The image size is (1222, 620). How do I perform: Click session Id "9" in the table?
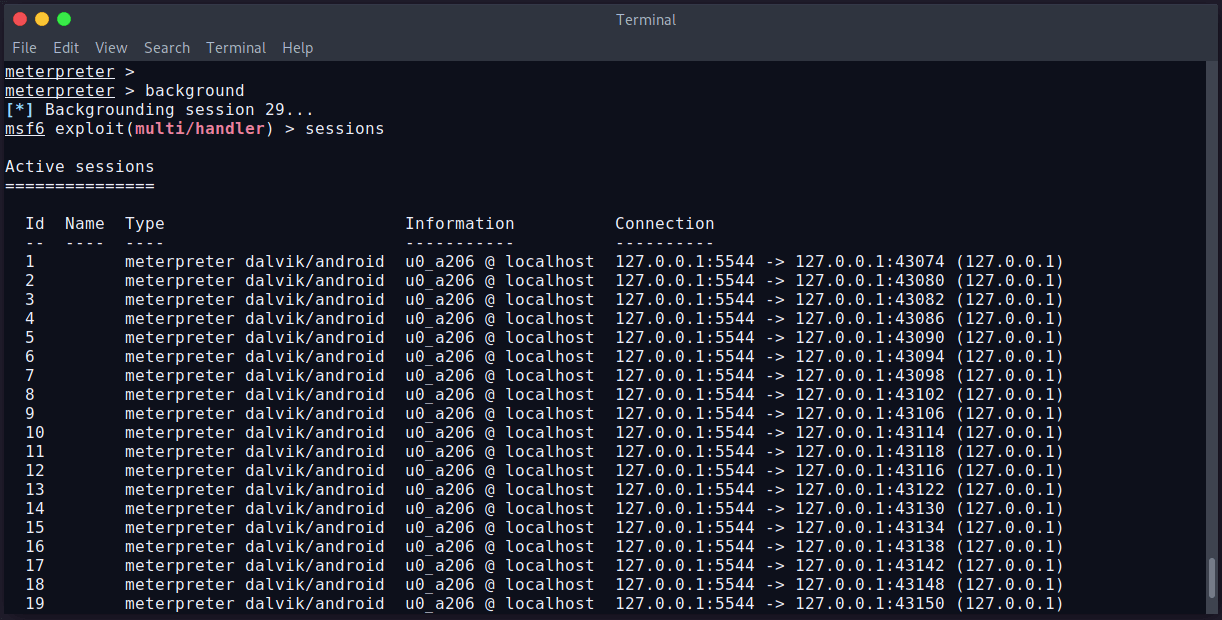coord(30,414)
